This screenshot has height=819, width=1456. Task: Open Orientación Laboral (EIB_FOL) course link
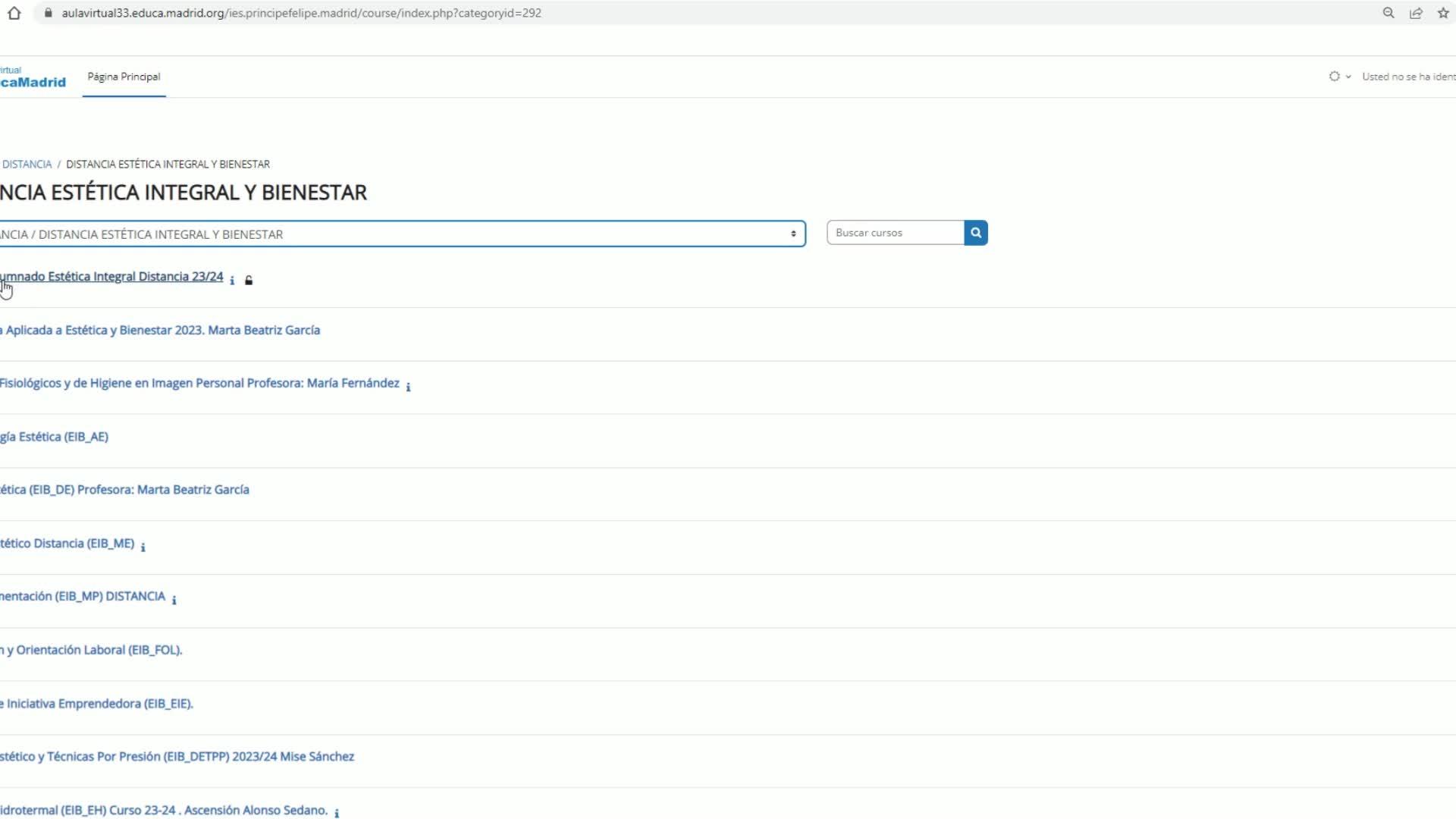coord(95,650)
